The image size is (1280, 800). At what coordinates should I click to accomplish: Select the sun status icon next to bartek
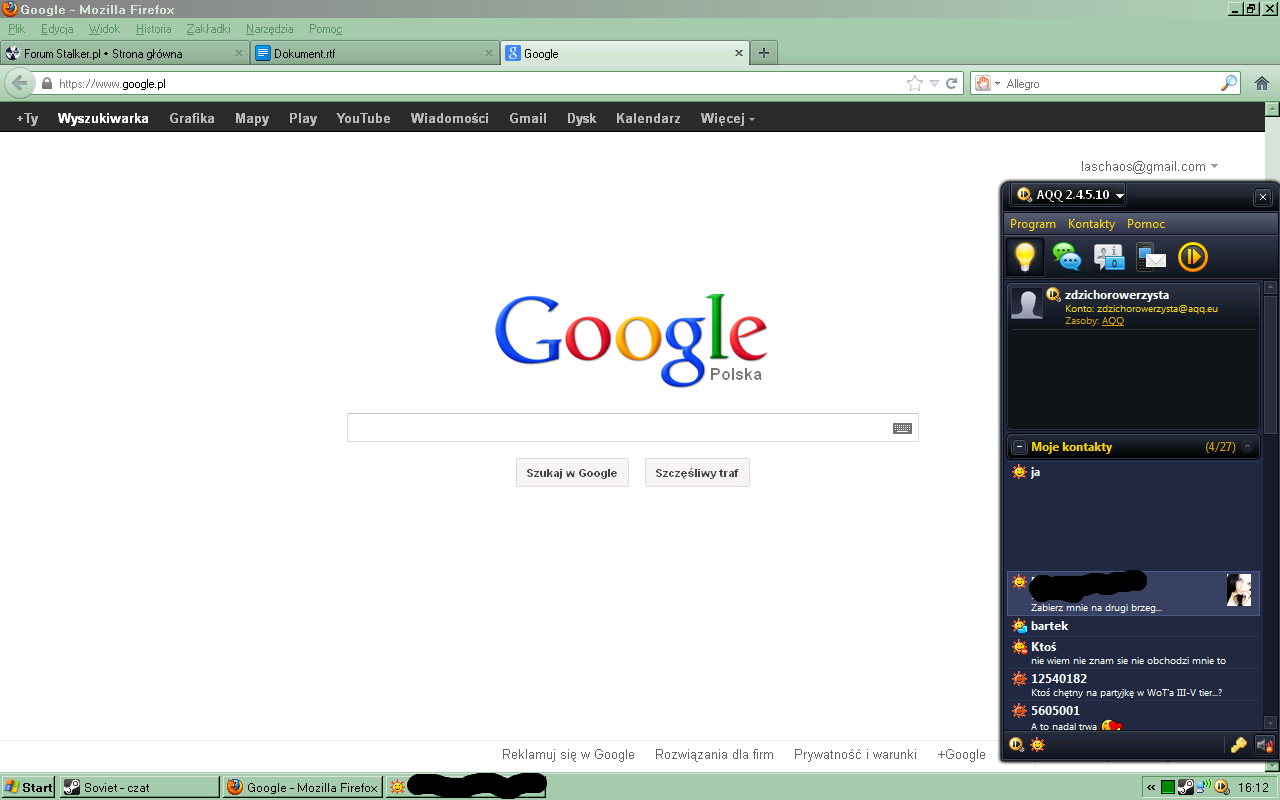point(1019,626)
